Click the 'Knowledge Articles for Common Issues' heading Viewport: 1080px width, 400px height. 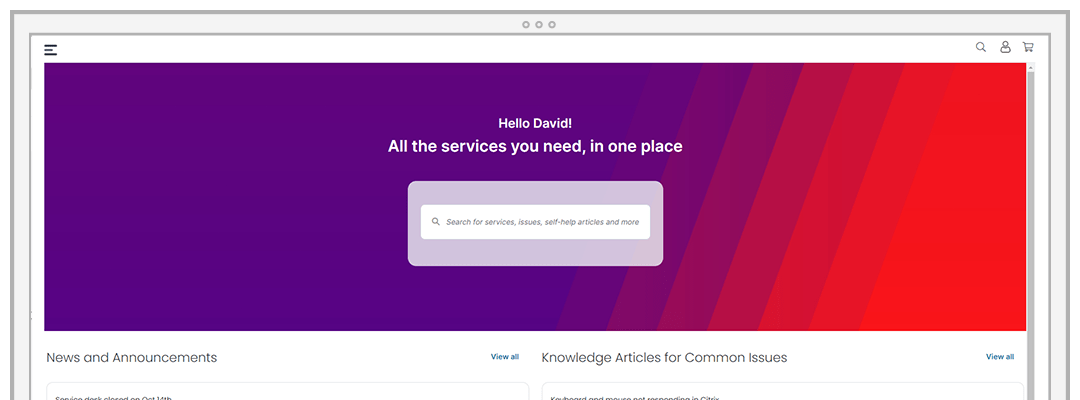pos(664,357)
